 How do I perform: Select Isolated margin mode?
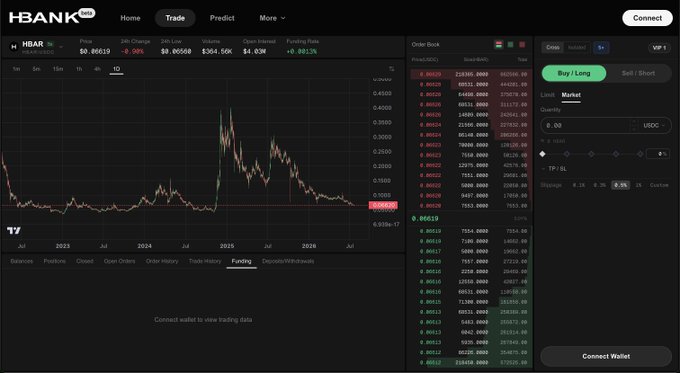pos(577,47)
